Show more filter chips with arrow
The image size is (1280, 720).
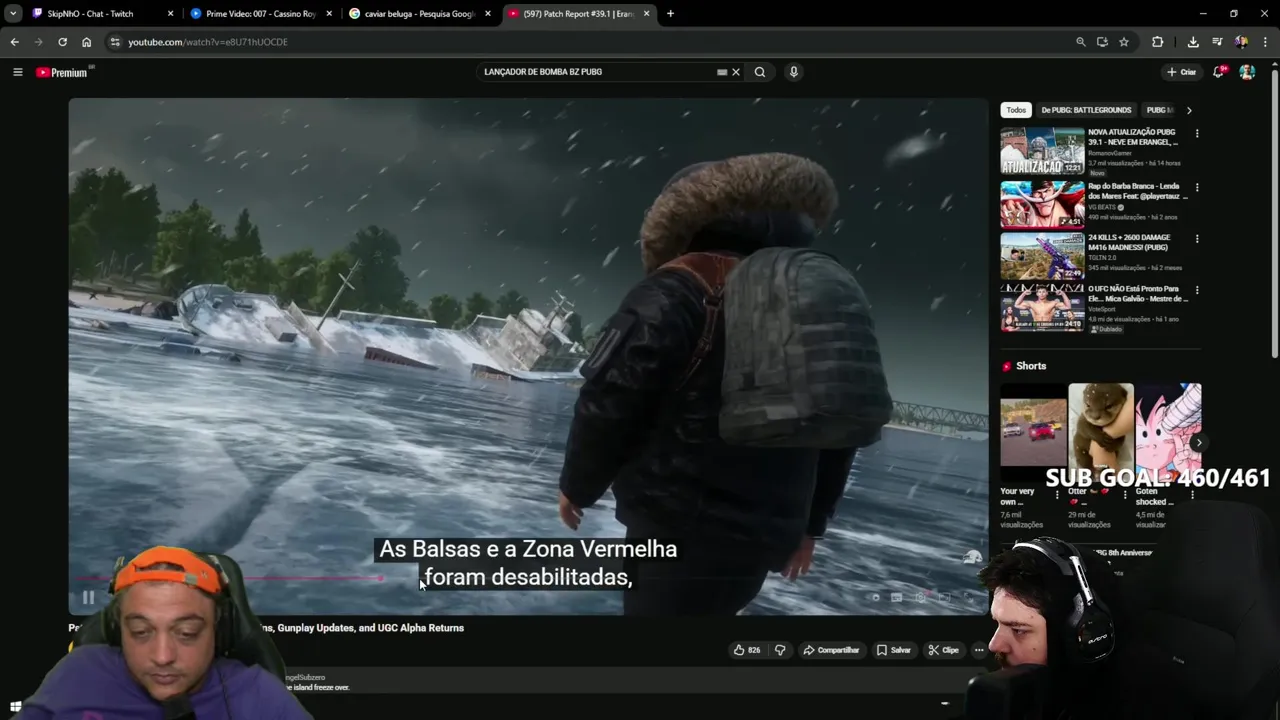coord(1189,110)
